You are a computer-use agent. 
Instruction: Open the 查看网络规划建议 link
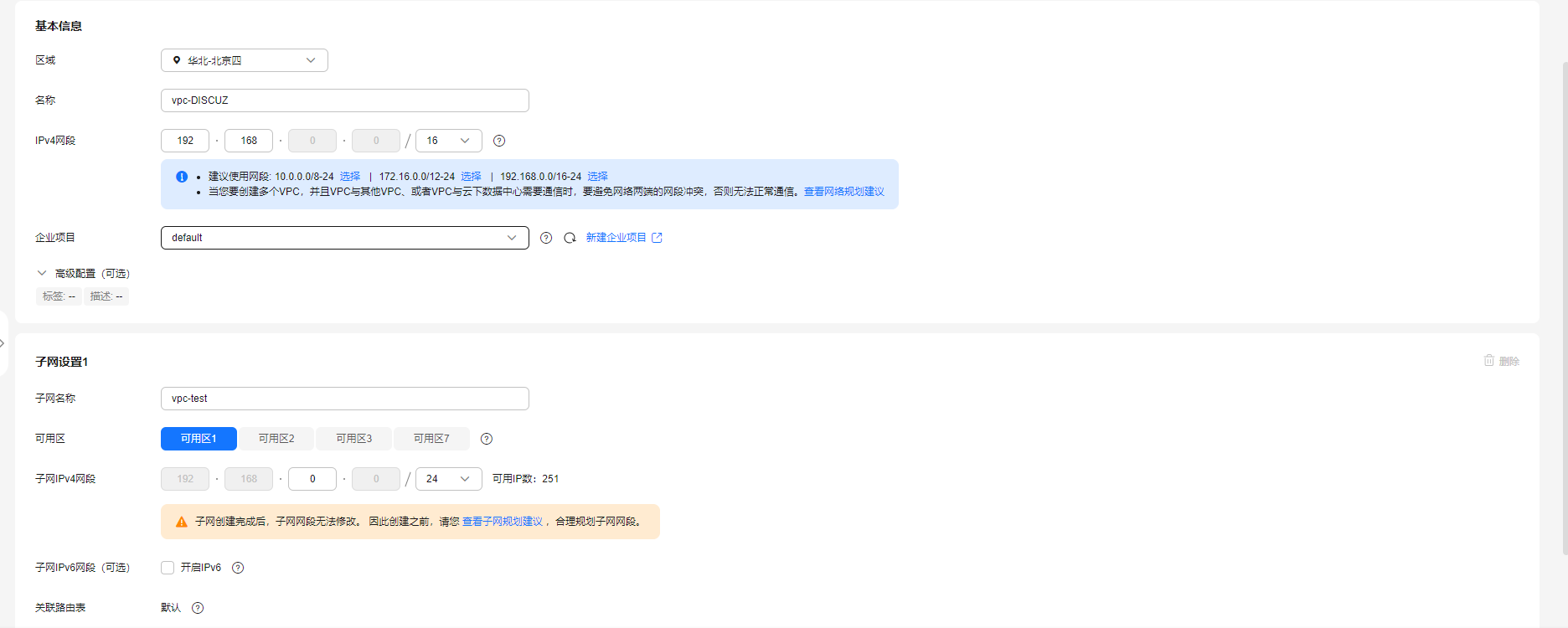coord(844,192)
